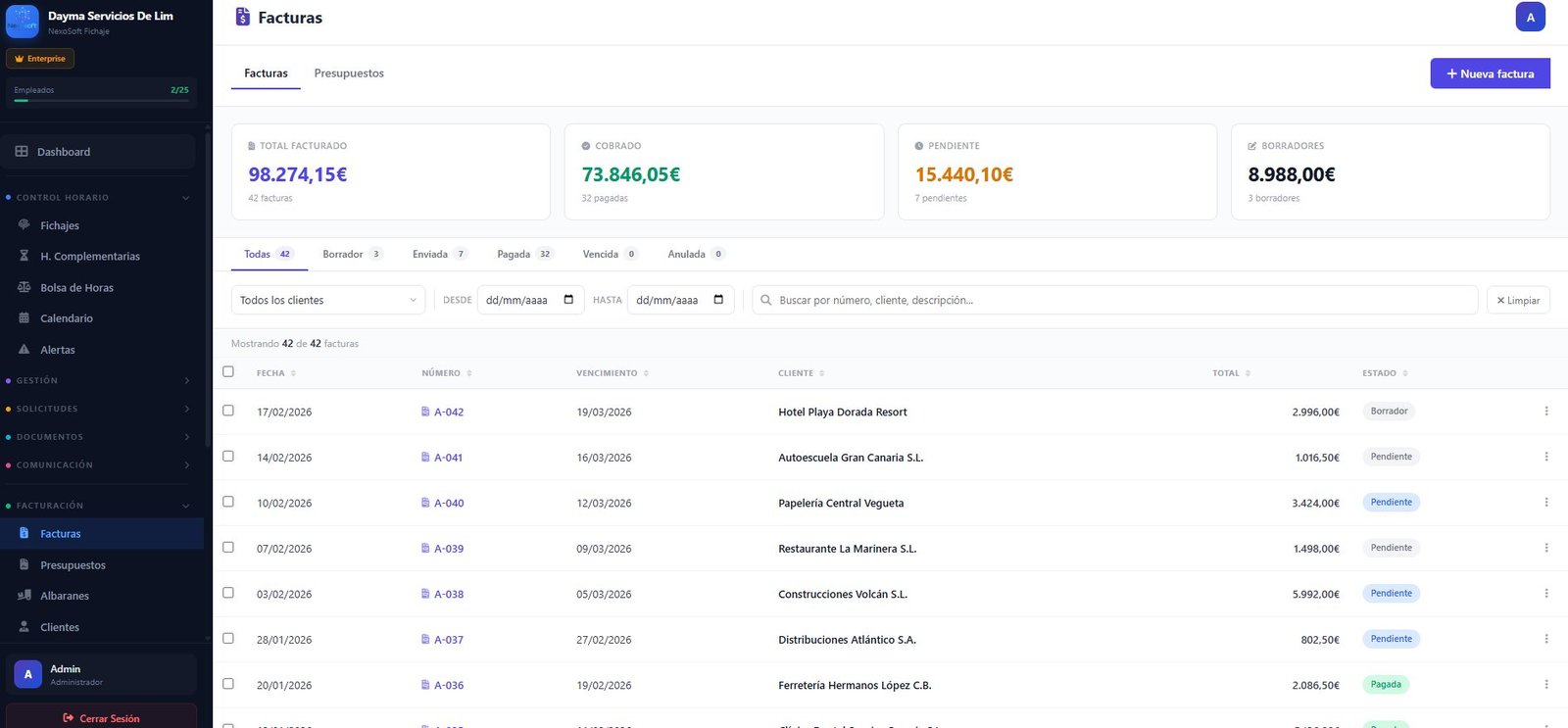Click the Albaranes sidebar icon
Viewport: 1568px width, 728px height.
pos(24,596)
